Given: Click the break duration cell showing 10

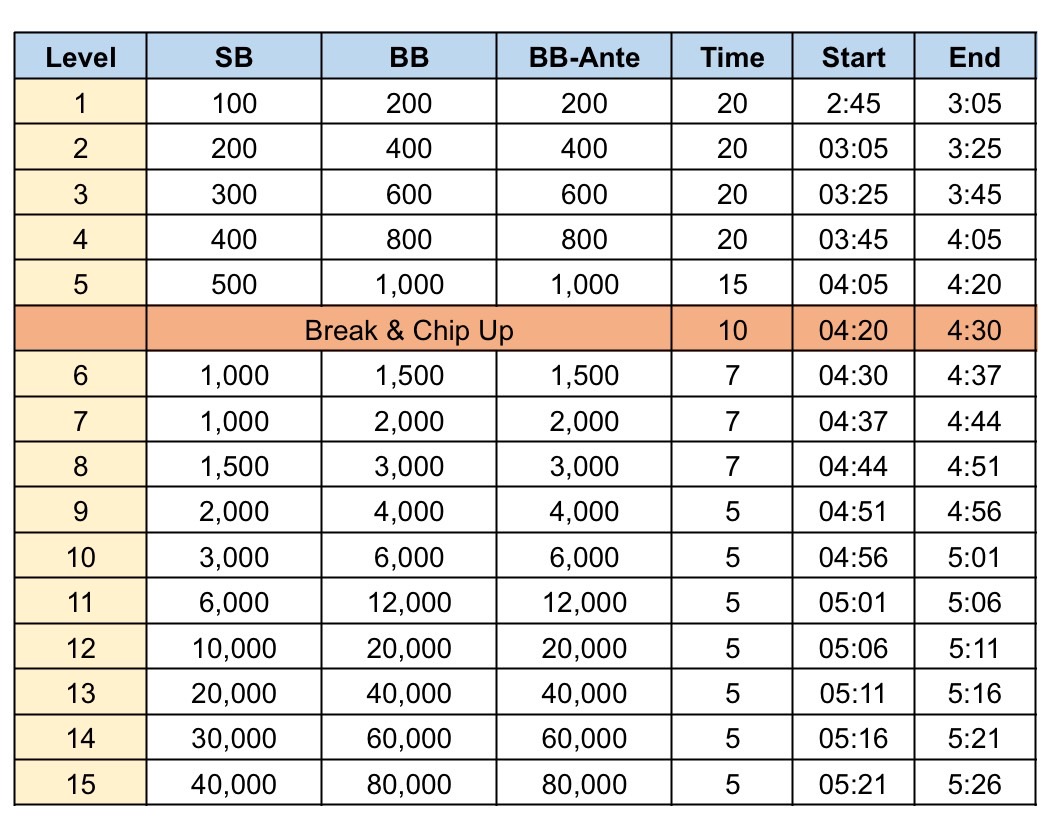Looking at the screenshot, I should (732, 330).
